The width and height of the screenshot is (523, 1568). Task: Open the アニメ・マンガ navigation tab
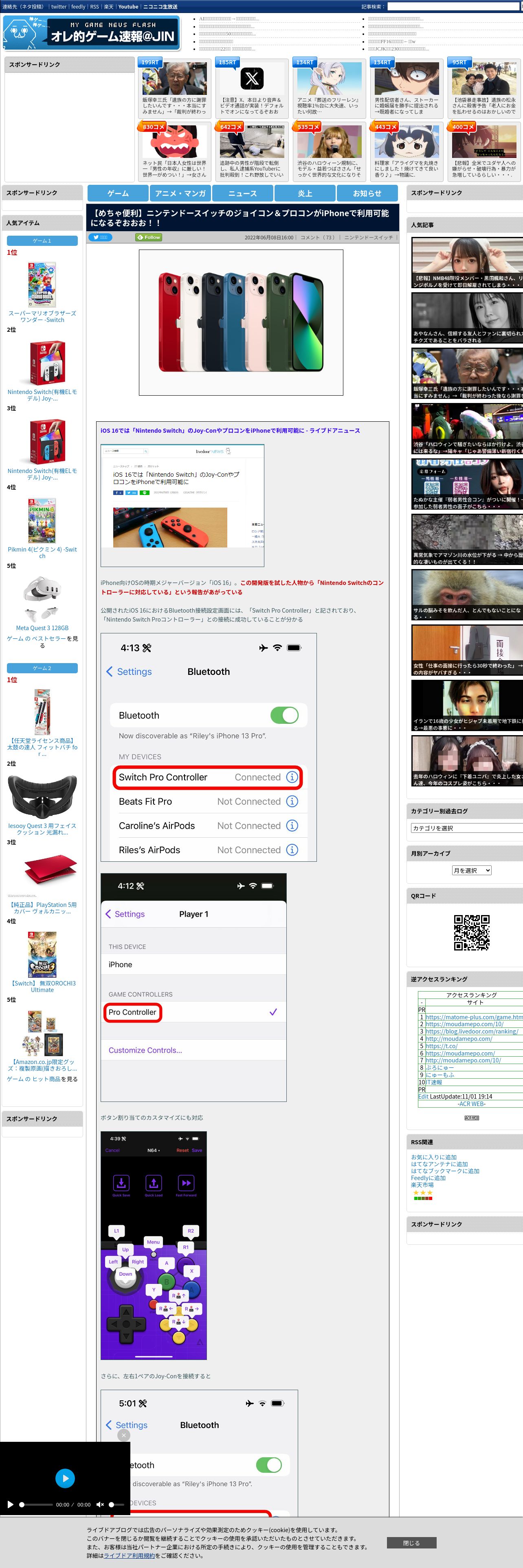pos(180,193)
